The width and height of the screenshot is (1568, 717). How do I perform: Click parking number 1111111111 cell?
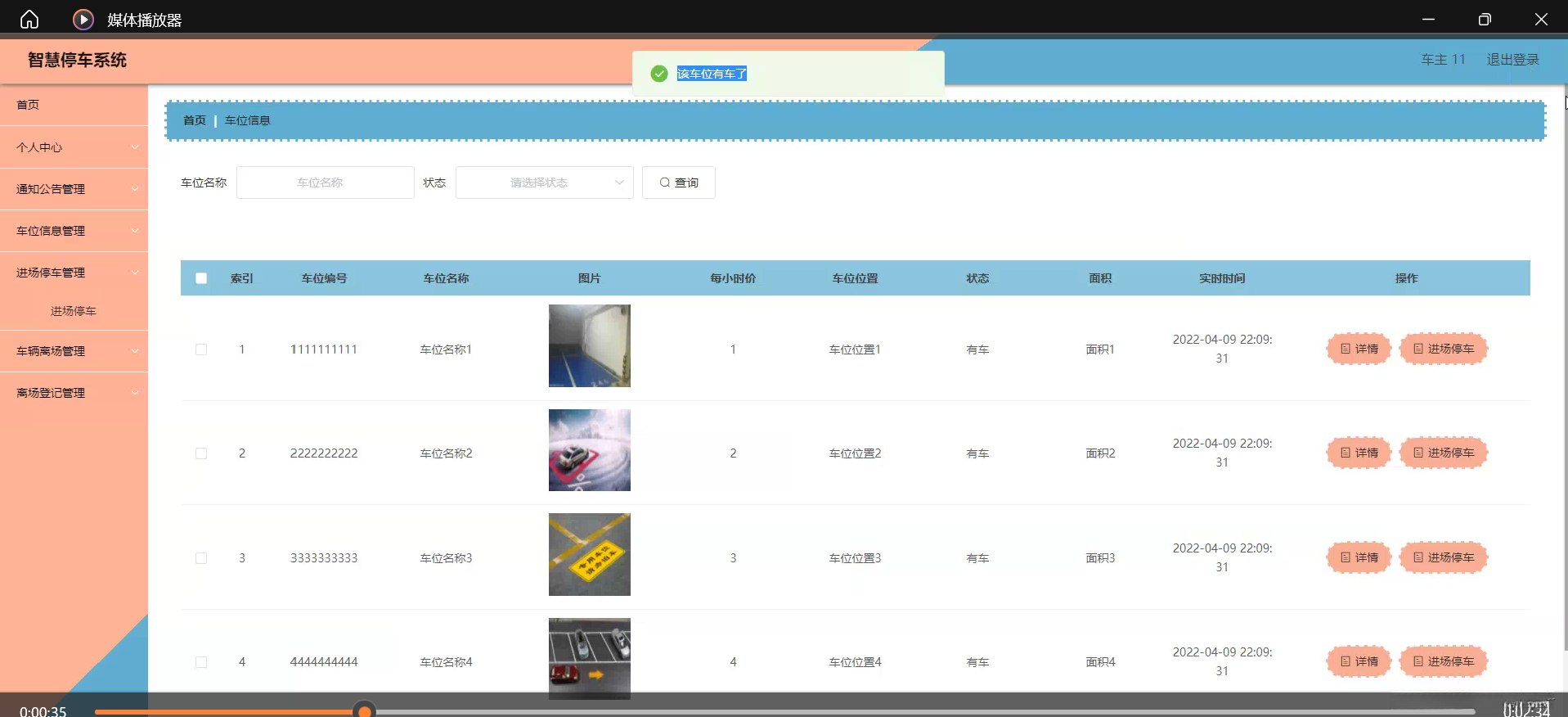pos(324,349)
